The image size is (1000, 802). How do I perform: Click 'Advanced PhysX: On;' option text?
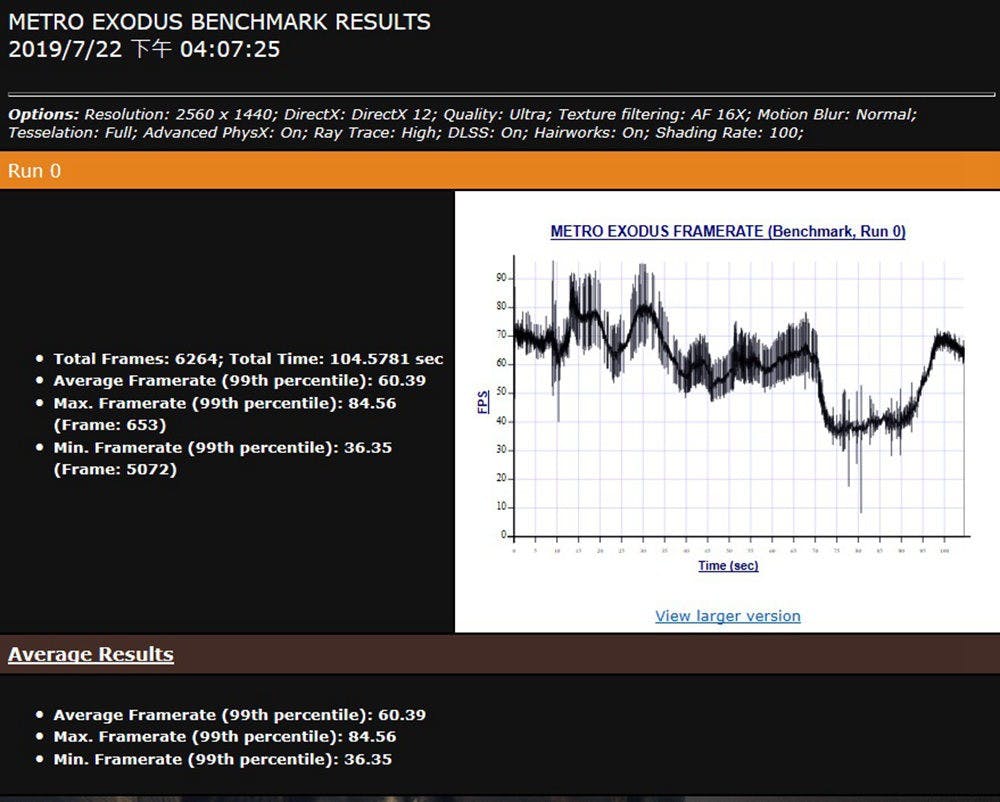coord(225,133)
